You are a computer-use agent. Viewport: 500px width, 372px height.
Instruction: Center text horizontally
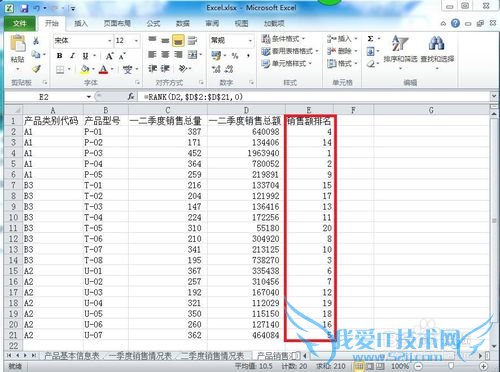coord(165,55)
